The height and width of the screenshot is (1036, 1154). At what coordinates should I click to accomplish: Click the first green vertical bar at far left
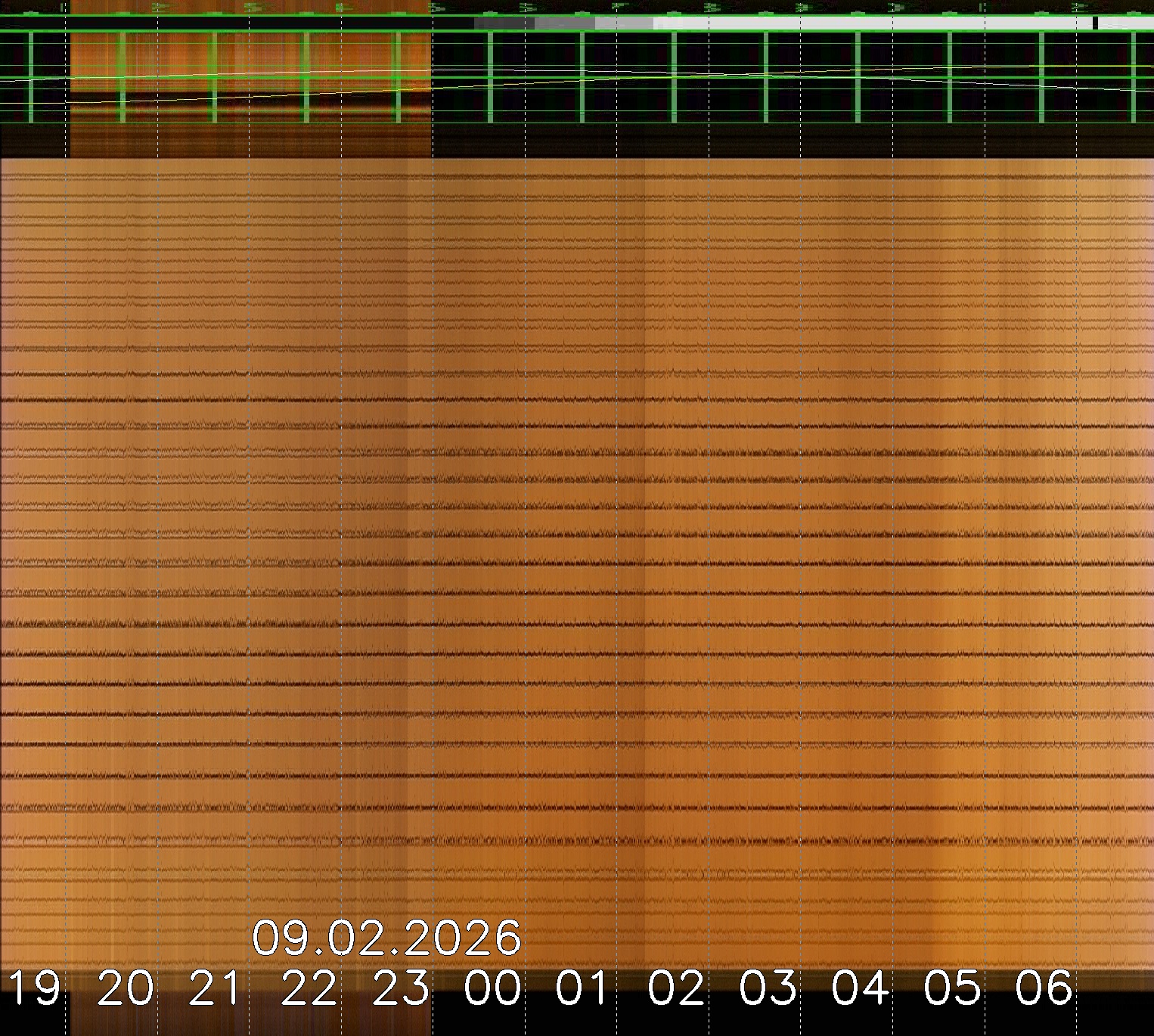tap(30, 76)
